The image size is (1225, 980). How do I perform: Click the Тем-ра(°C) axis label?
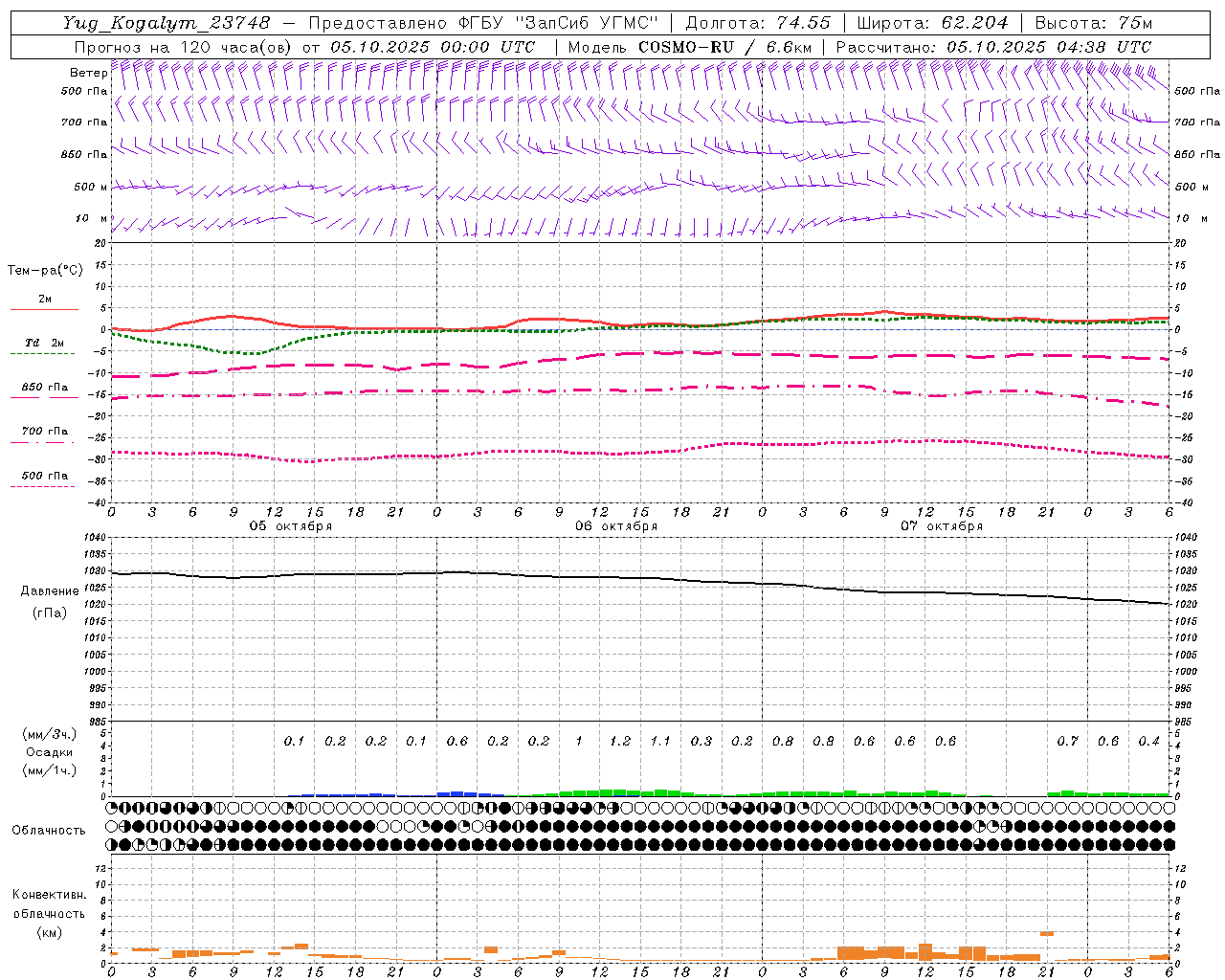pos(45,271)
